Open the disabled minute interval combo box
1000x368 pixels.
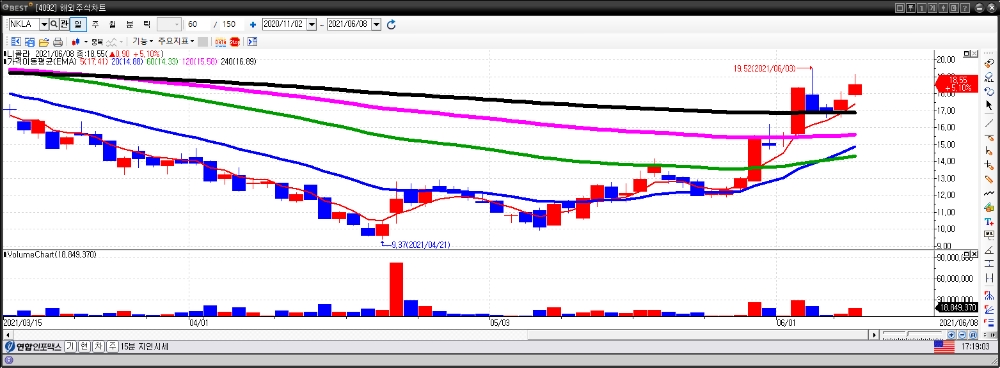click(170, 24)
